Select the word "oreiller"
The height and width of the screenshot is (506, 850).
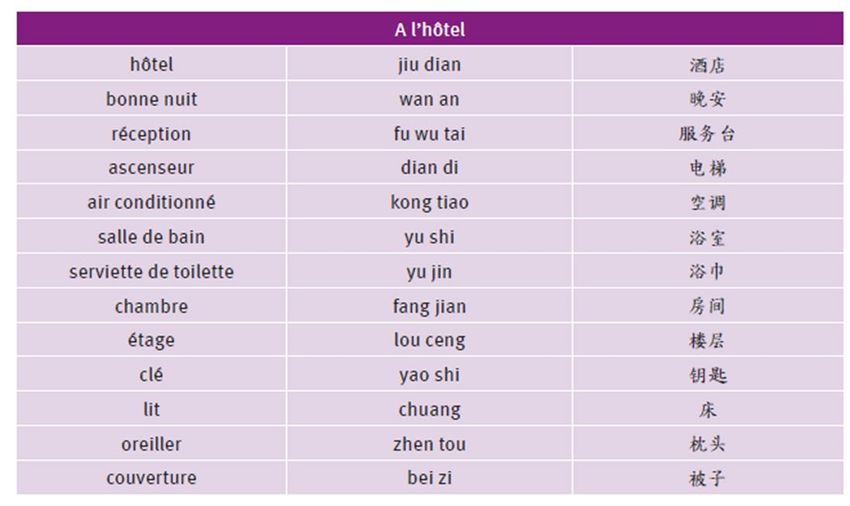151,444
